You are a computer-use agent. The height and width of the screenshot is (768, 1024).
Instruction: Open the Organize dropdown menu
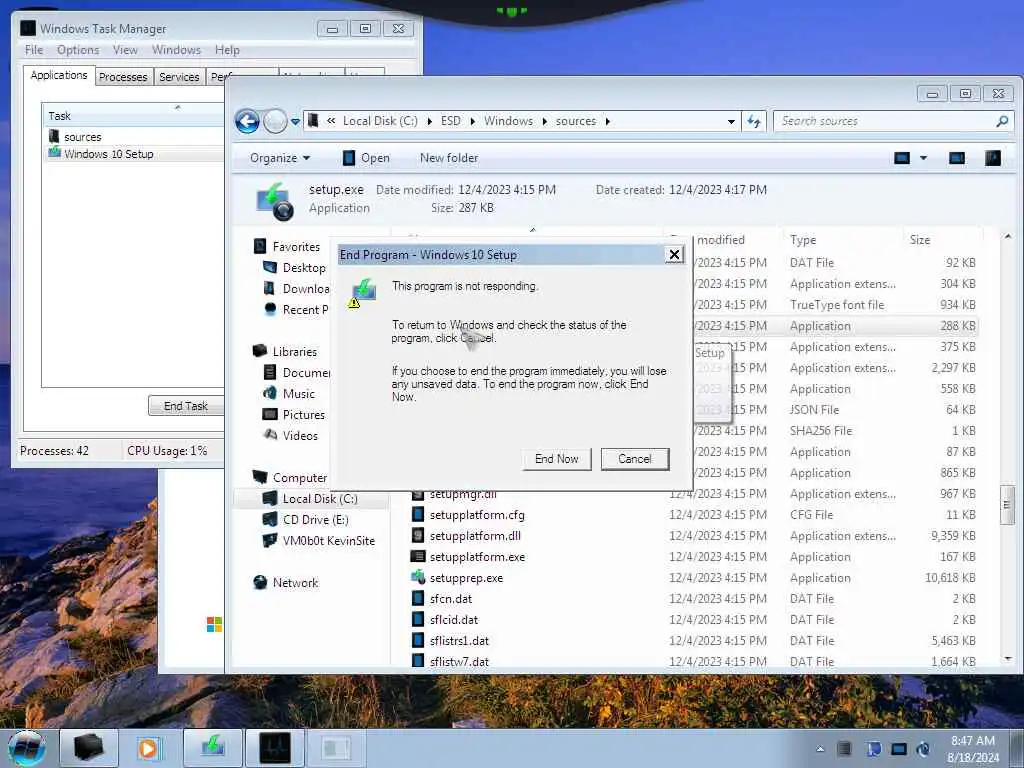[280, 158]
